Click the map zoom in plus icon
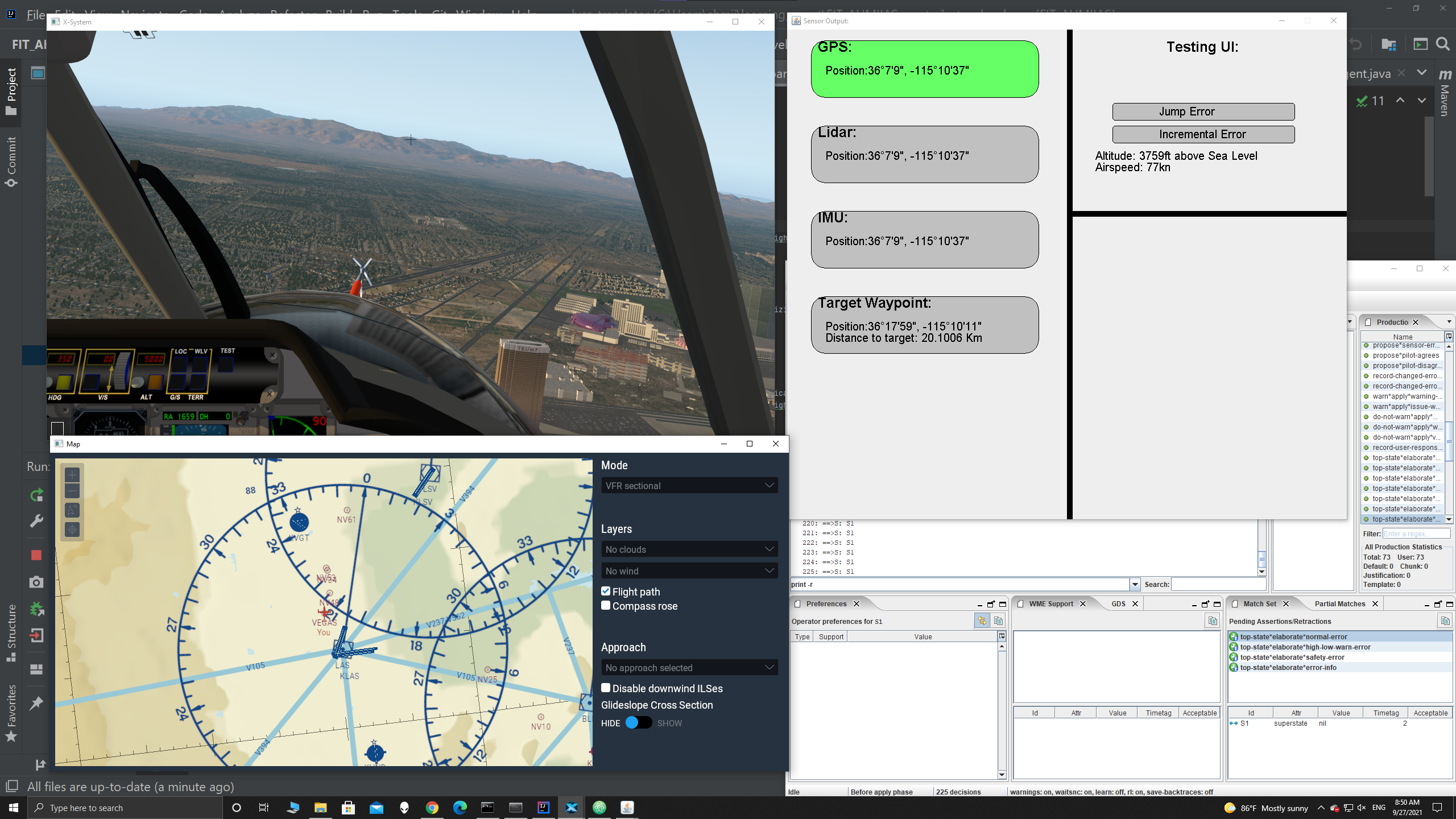1456x819 pixels. point(72,475)
